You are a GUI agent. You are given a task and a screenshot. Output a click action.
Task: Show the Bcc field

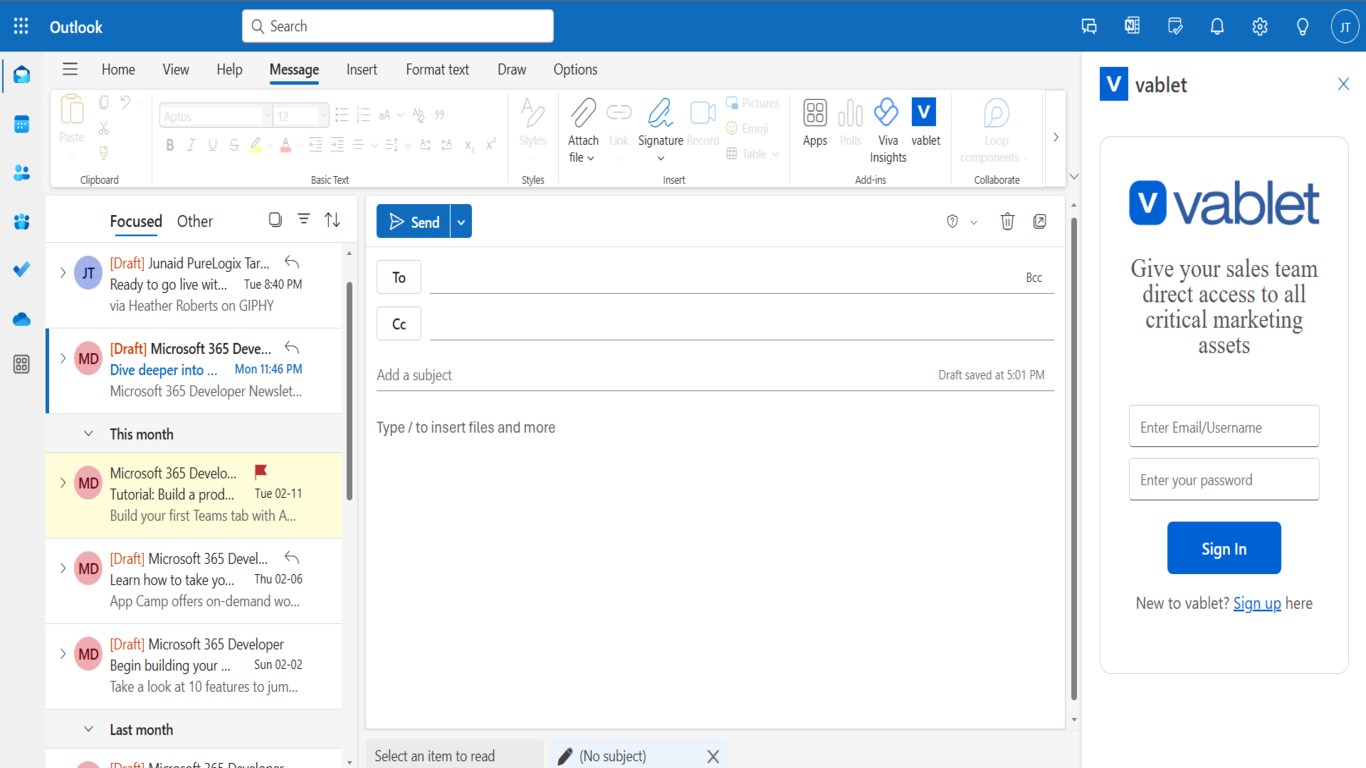pos(1034,278)
